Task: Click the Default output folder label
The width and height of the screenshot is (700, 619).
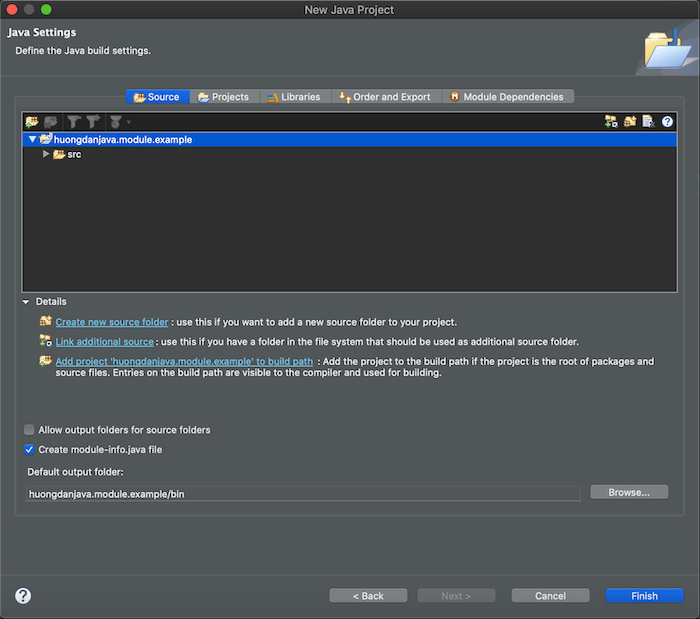Action: (75, 472)
